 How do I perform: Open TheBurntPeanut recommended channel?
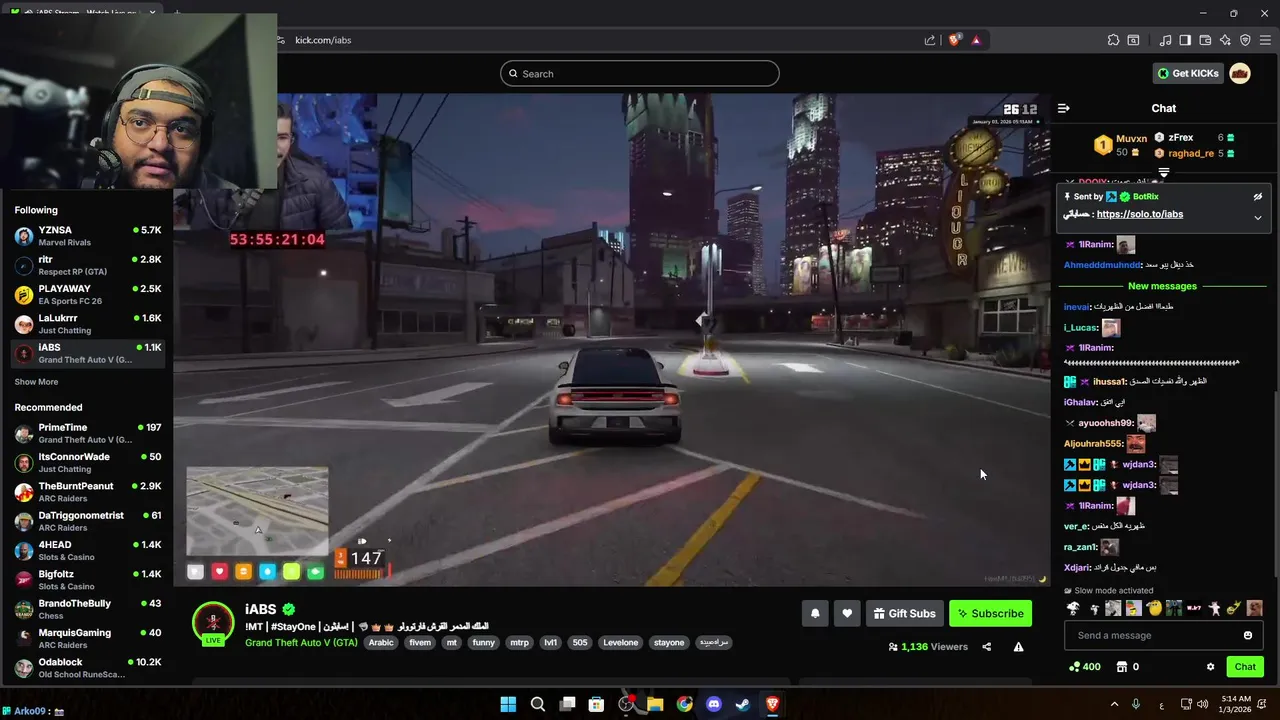point(88,492)
